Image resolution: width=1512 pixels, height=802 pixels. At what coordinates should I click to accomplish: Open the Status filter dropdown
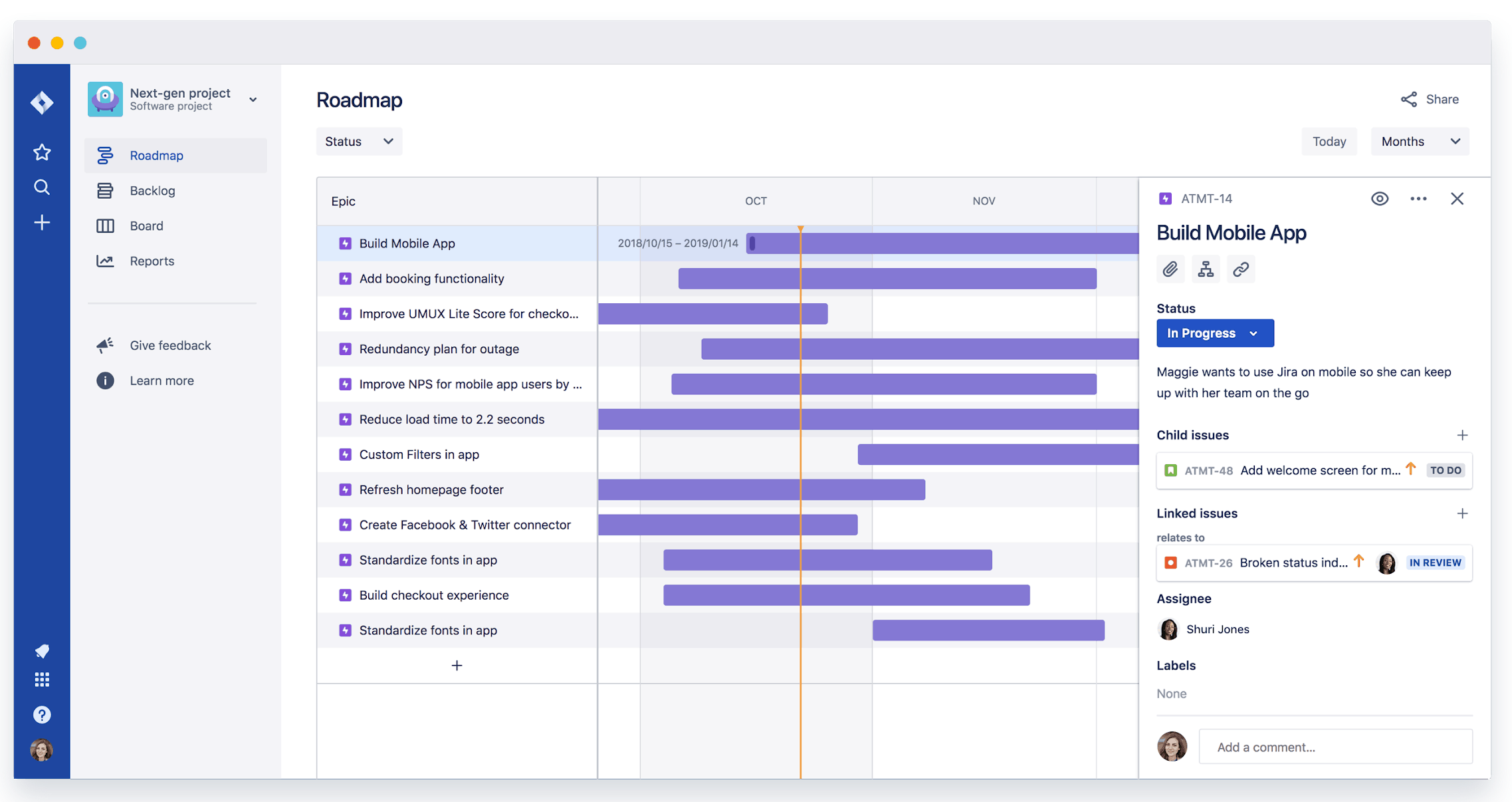tap(359, 141)
